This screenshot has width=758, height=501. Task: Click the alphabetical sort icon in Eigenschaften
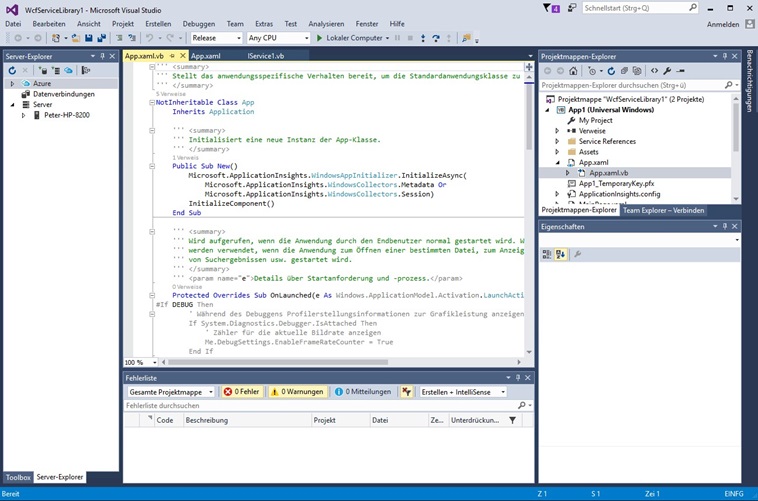[560, 255]
